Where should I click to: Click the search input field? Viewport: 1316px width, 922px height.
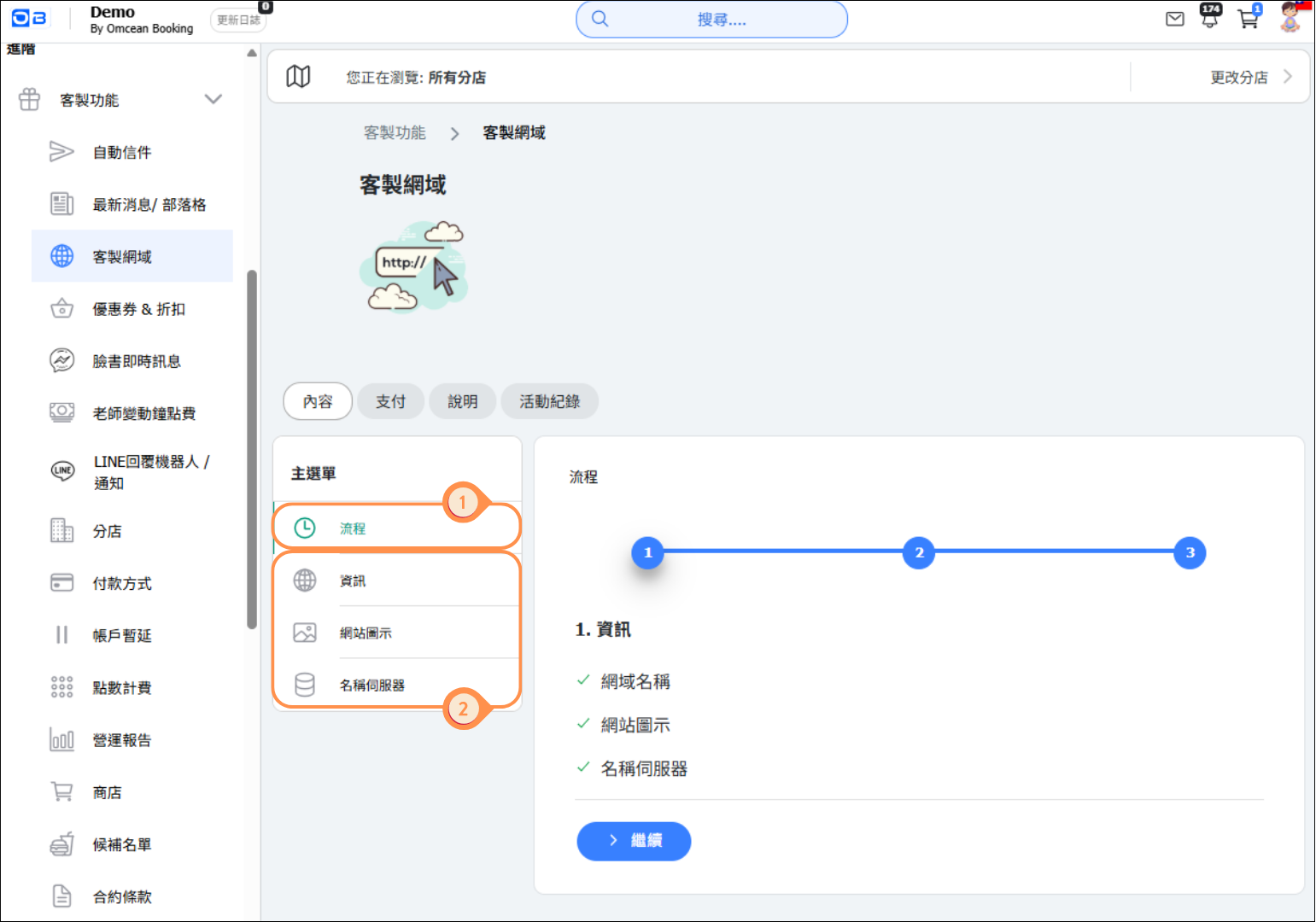711,20
